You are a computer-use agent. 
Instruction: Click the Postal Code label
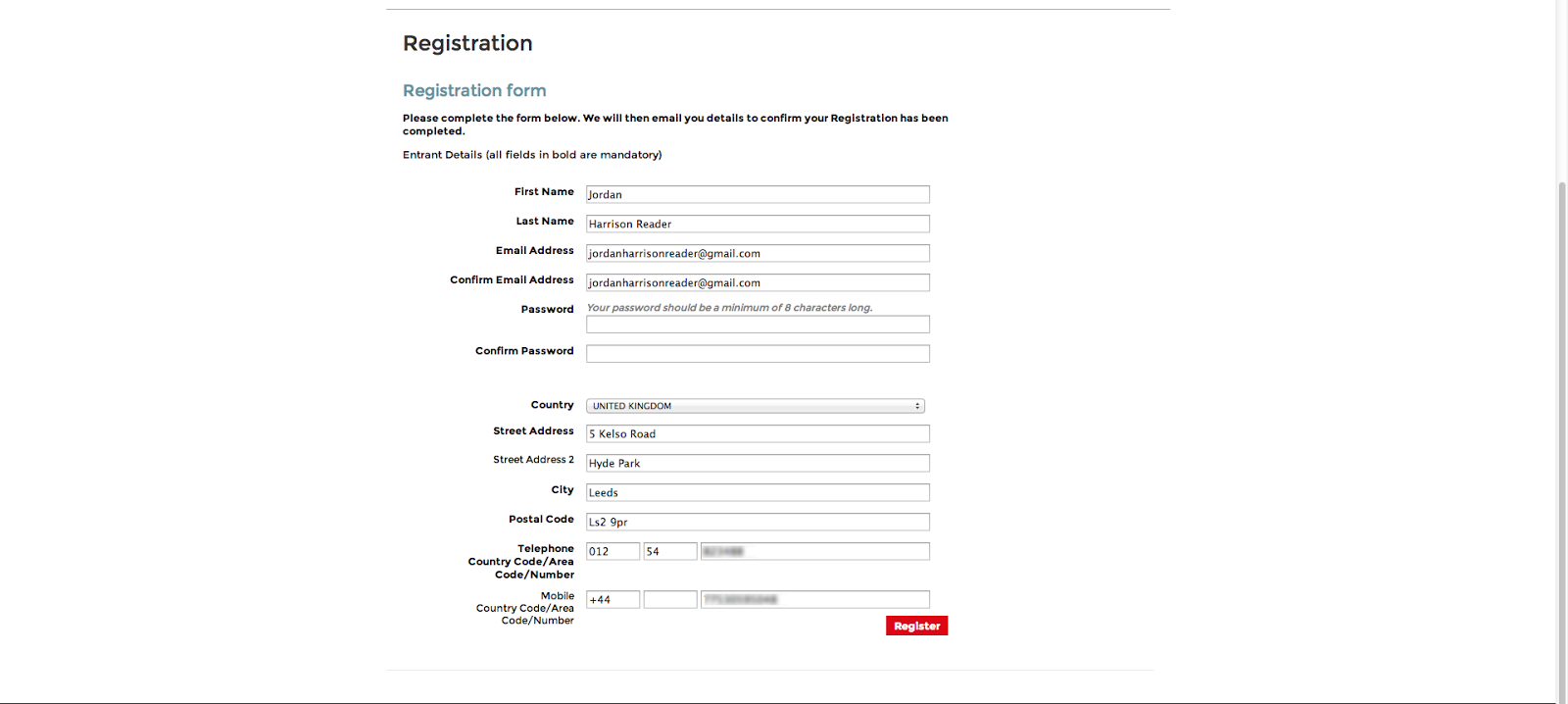pyautogui.click(x=541, y=520)
